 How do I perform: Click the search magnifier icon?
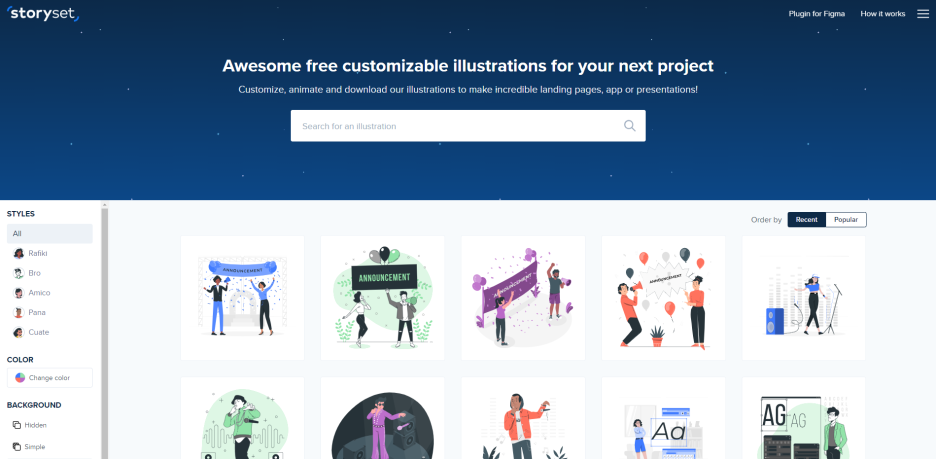click(x=630, y=125)
